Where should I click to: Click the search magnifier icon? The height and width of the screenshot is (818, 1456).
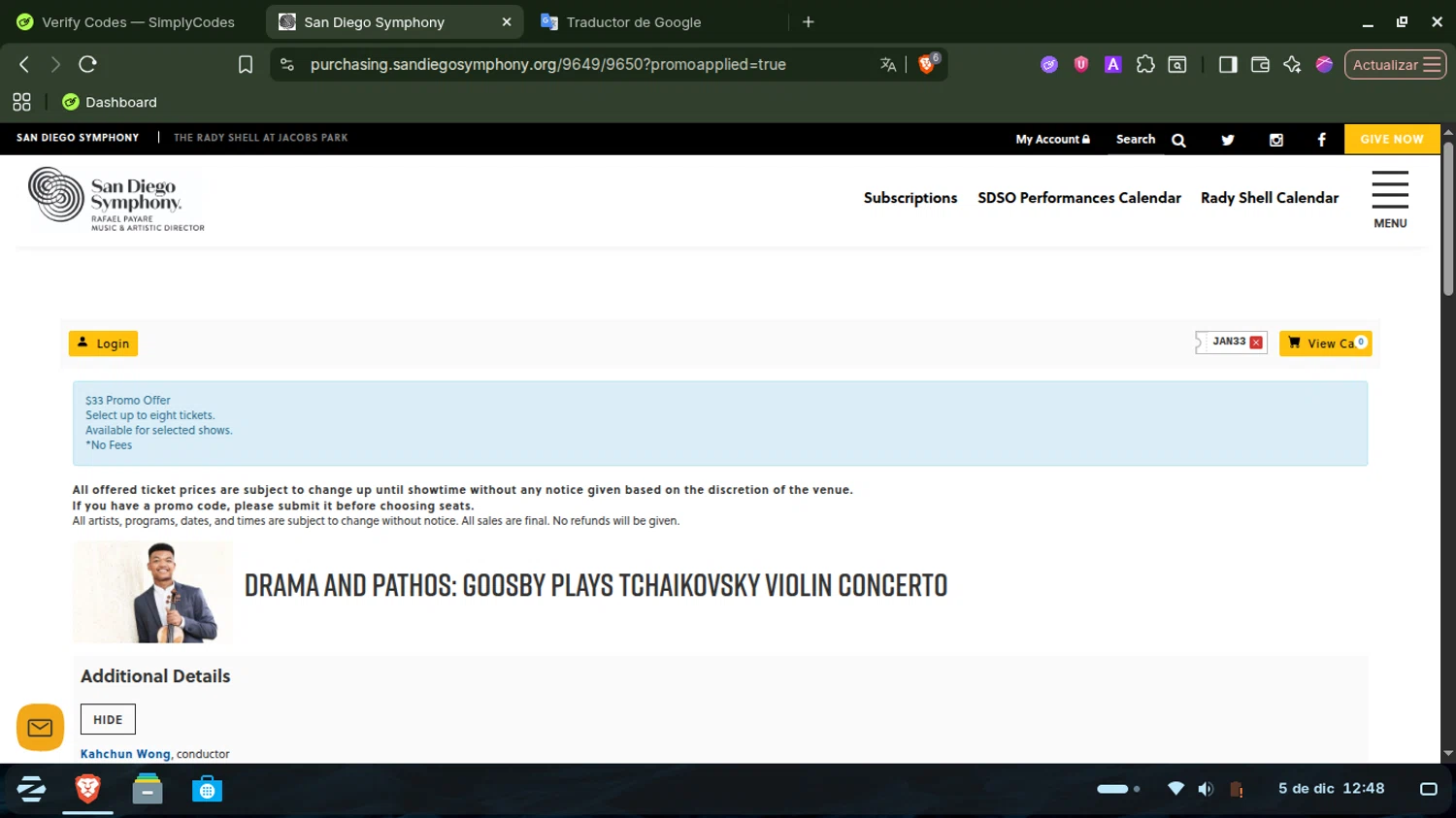[x=1178, y=140]
